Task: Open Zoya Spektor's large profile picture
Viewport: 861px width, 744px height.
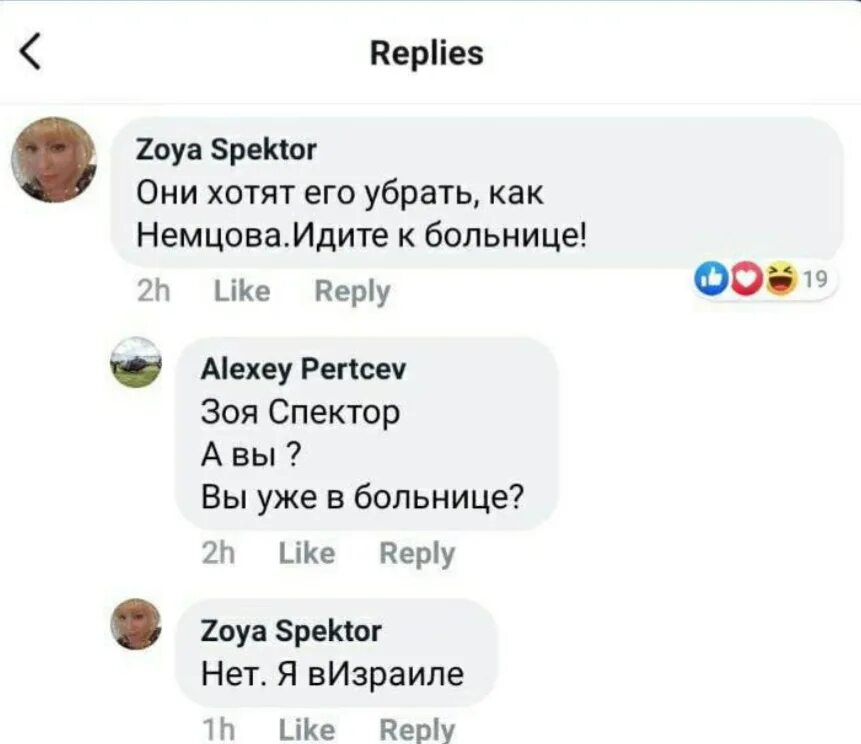Action: click(54, 160)
